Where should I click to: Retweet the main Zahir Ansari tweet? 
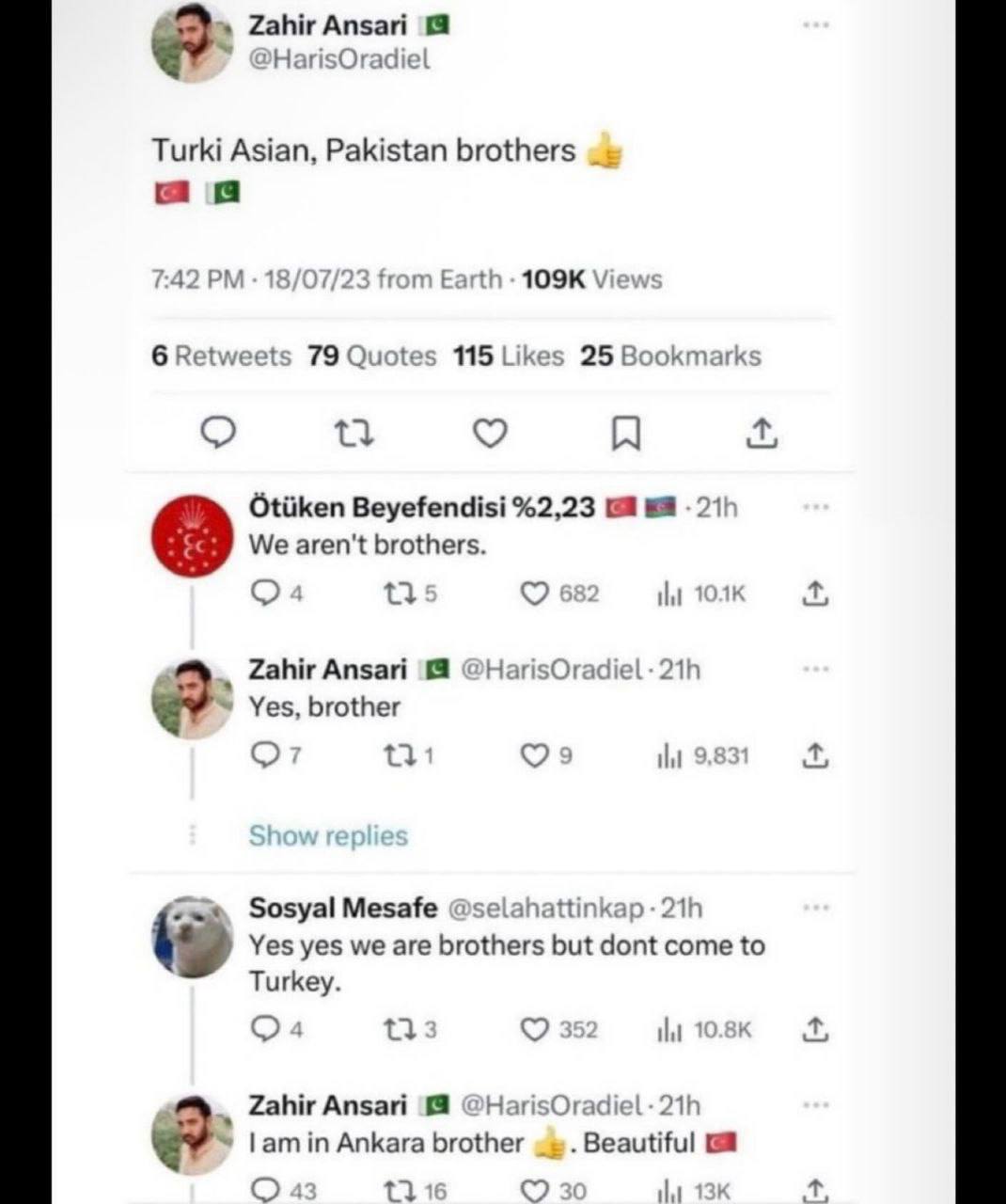tap(355, 433)
